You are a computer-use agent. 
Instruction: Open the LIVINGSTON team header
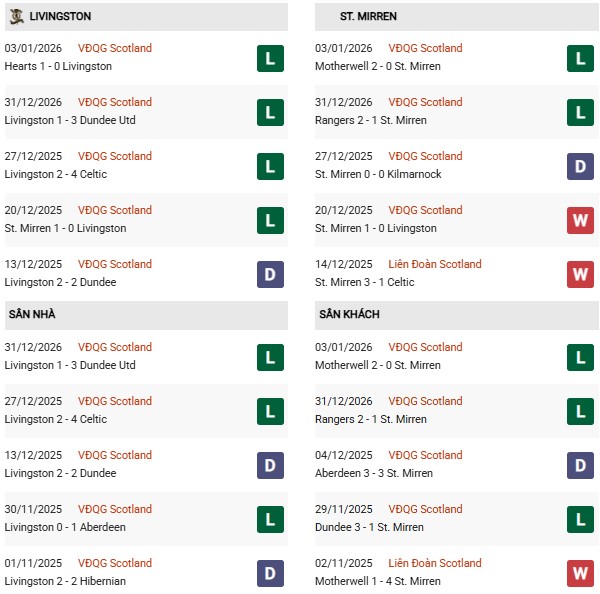click(61, 17)
